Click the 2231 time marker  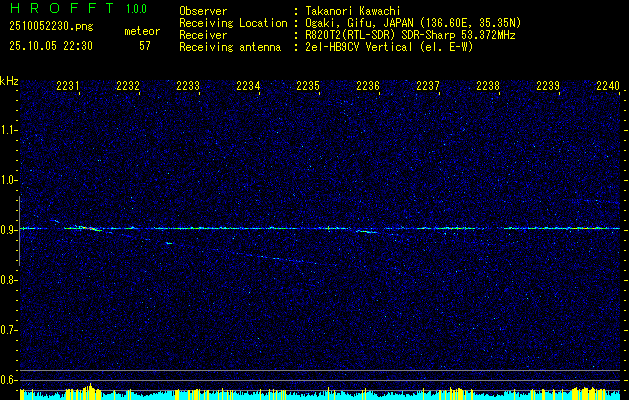(68, 86)
